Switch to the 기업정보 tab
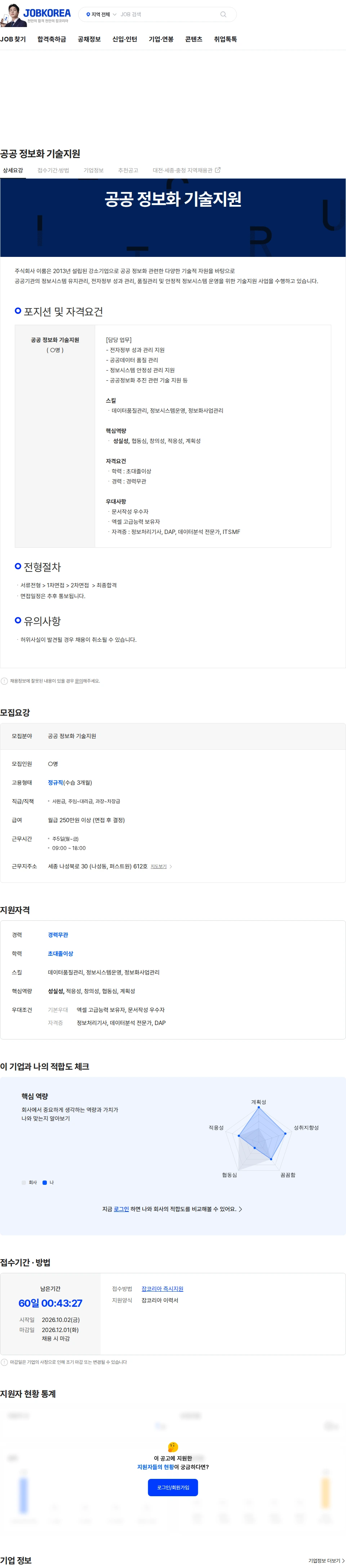The width and height of the screenshot is (346, 1568). click(x=94, y=170)
